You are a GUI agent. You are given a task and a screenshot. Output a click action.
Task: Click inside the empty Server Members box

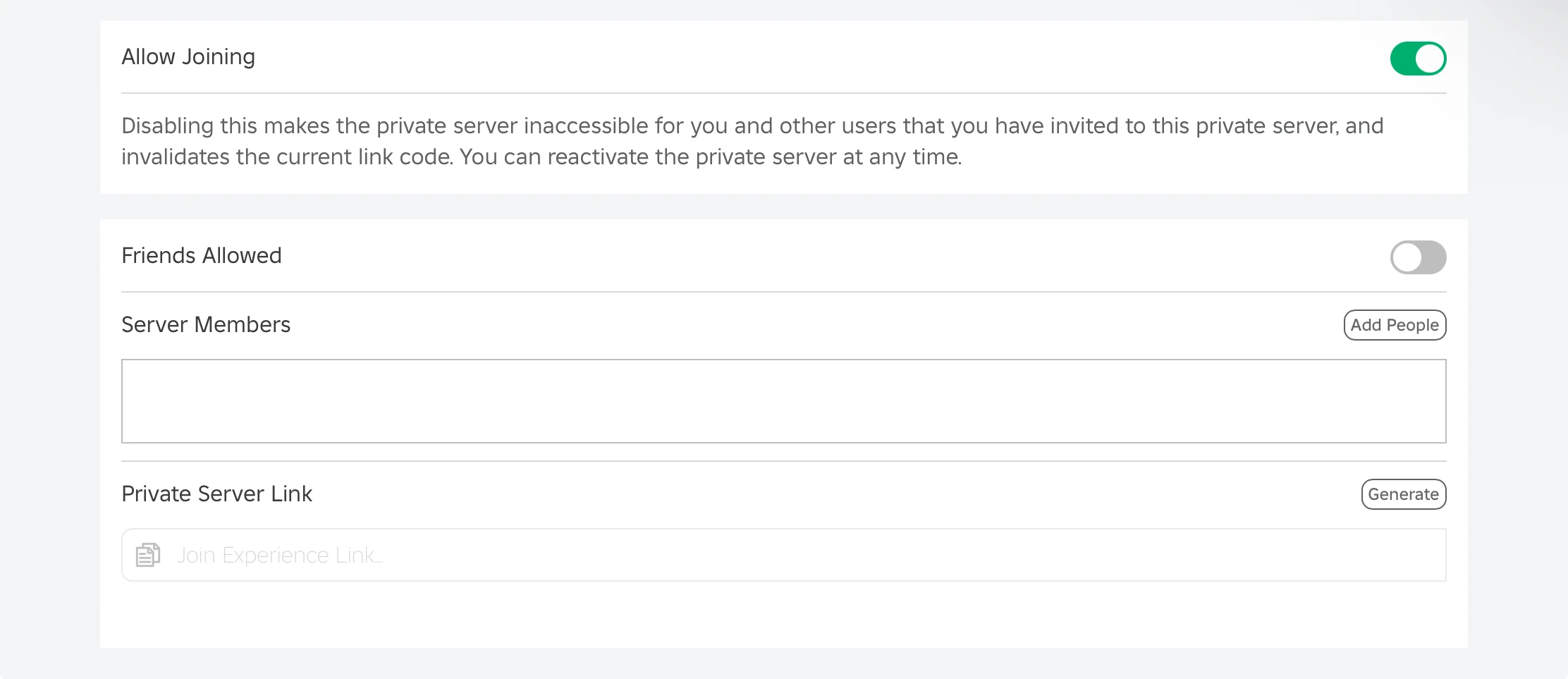(x=783, y=401)
